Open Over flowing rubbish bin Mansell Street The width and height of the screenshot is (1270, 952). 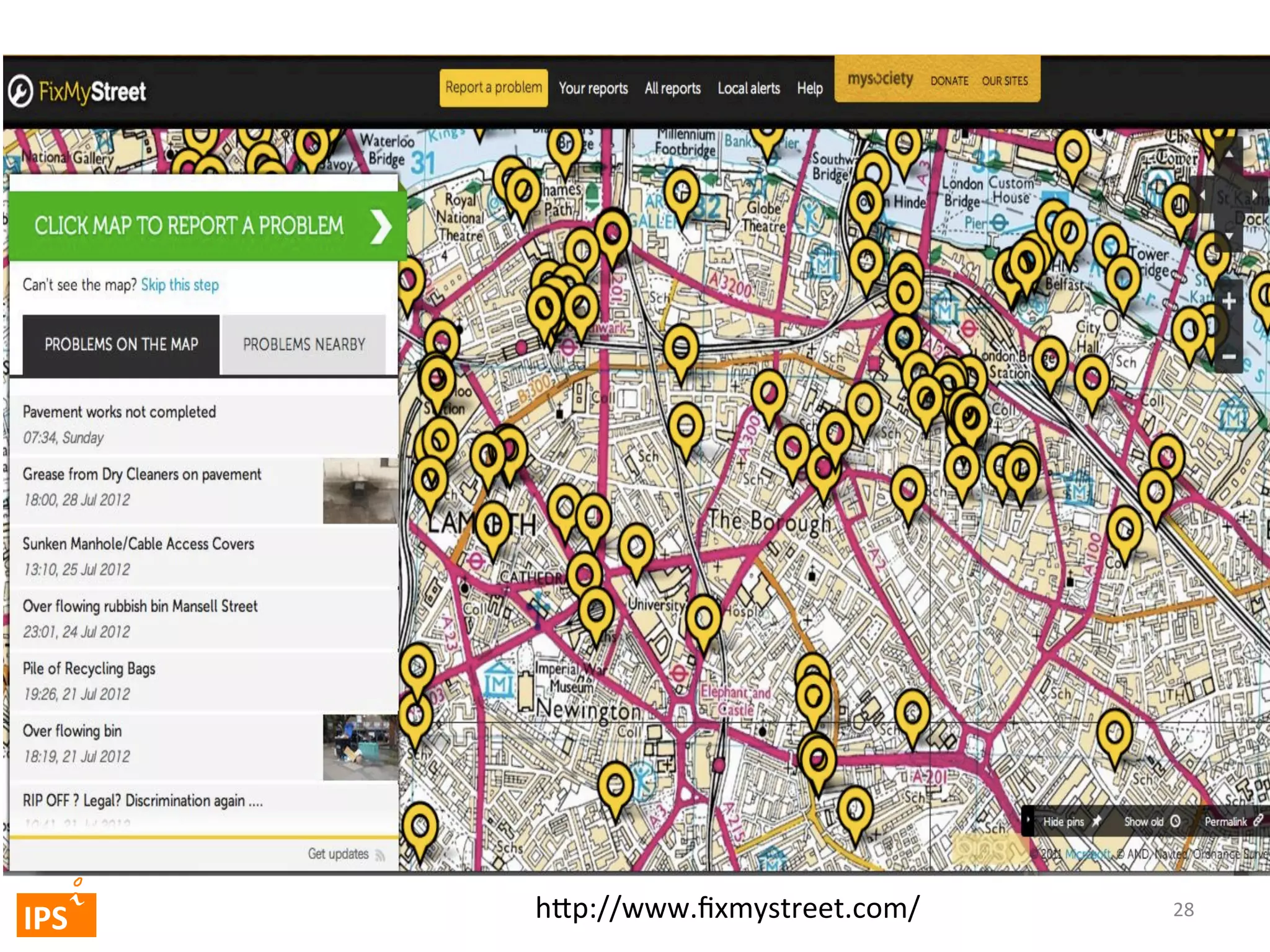(x=203, y=619)
